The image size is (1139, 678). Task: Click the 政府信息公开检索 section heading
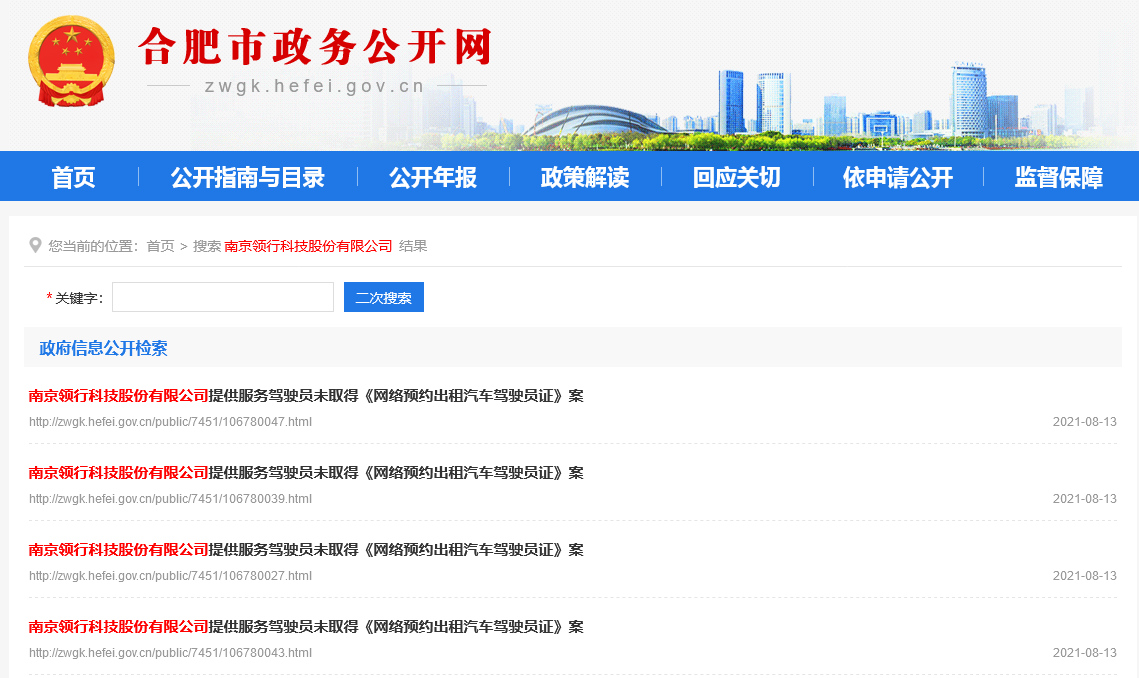pos(103,348)
